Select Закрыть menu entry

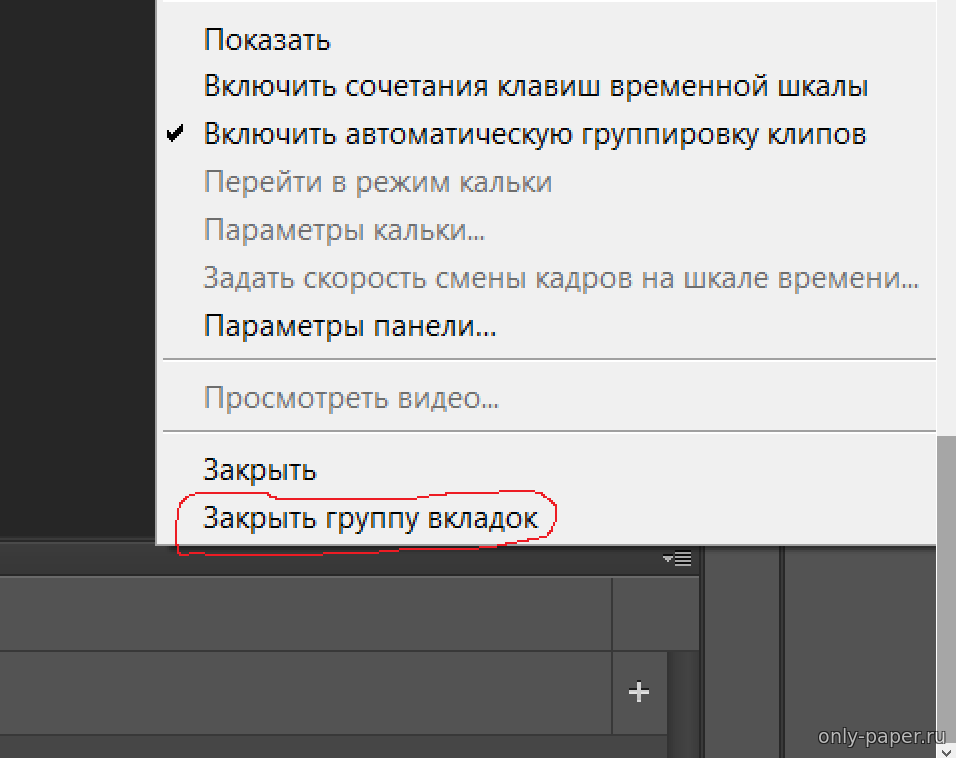[260, 470]
